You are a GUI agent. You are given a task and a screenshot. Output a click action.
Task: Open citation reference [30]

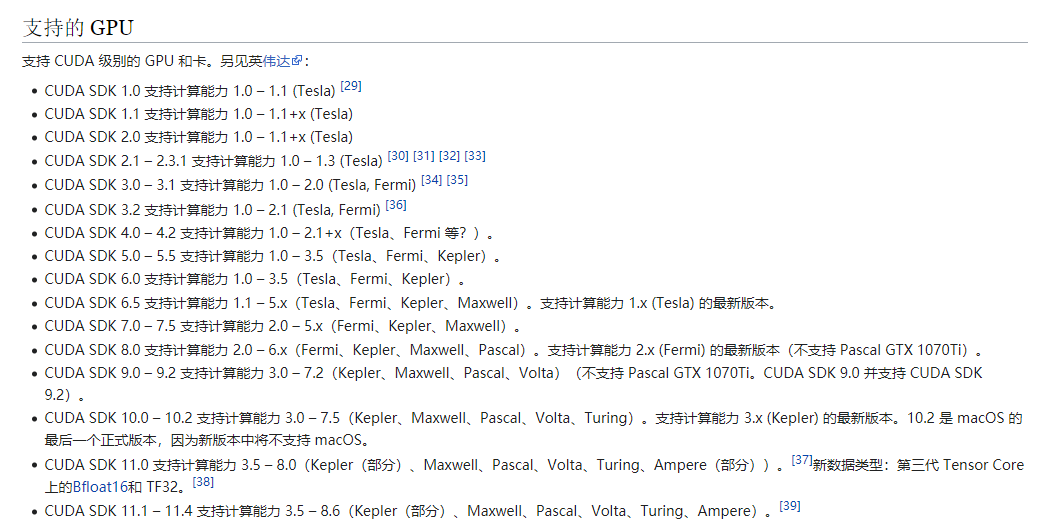coord(398,156)
